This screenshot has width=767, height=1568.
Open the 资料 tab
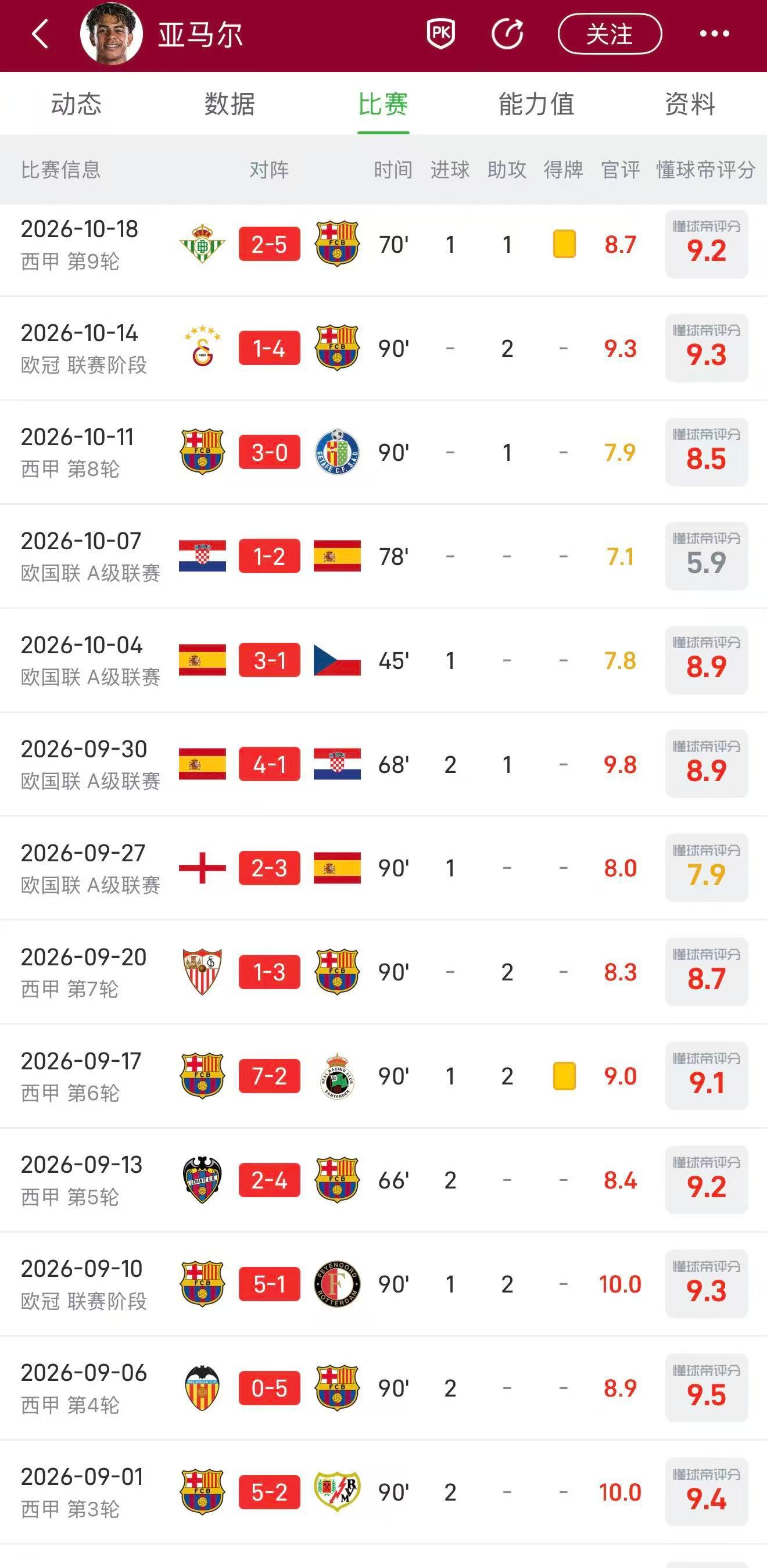tap(690, 104)
